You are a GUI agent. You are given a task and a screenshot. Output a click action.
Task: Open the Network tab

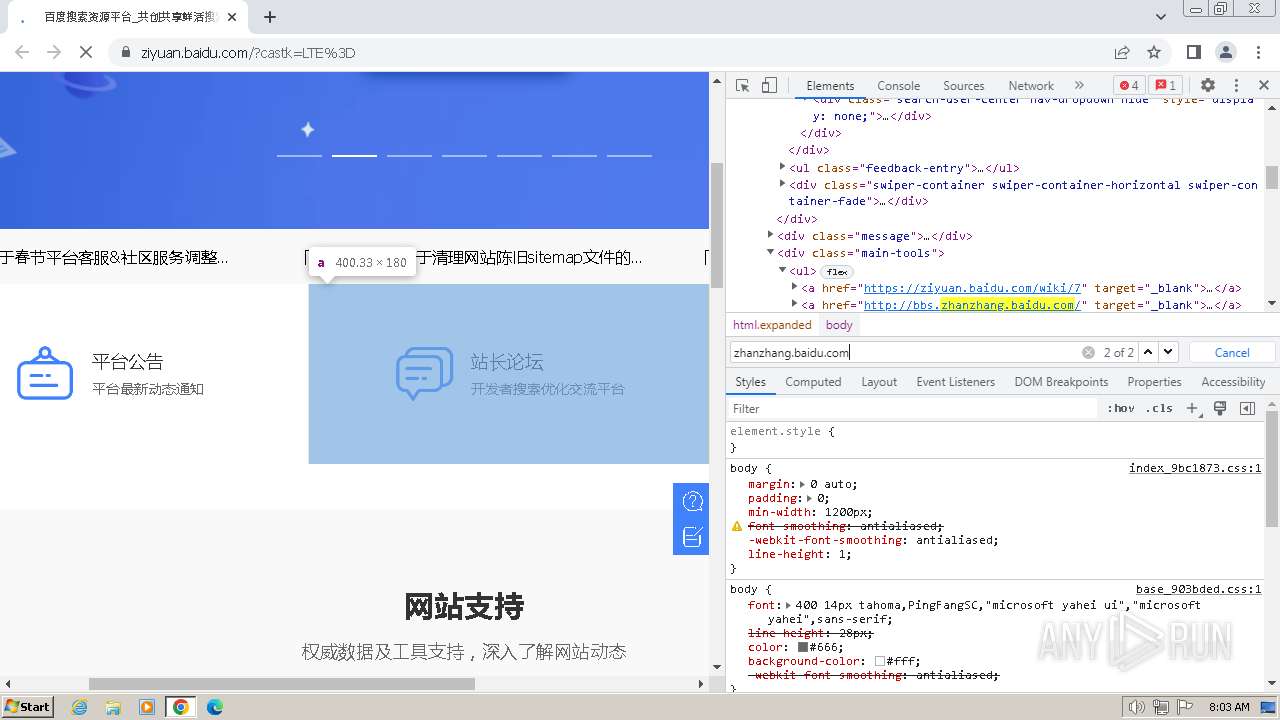[1031, 86]
